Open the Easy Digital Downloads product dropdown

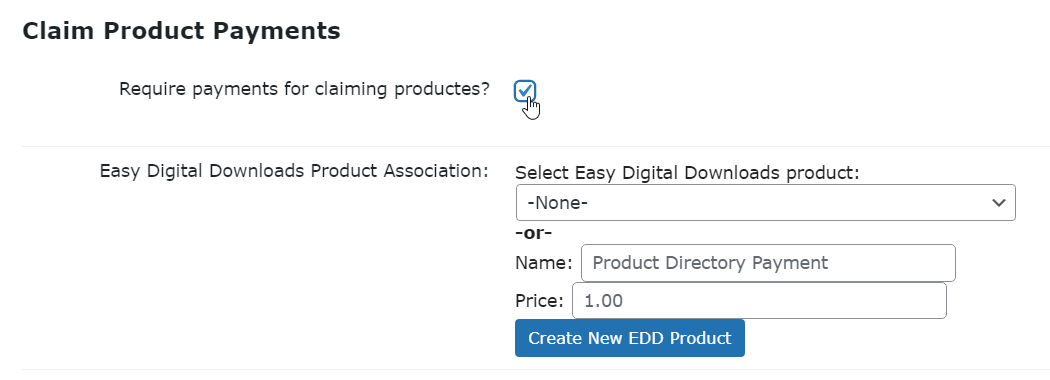[765, 202]
